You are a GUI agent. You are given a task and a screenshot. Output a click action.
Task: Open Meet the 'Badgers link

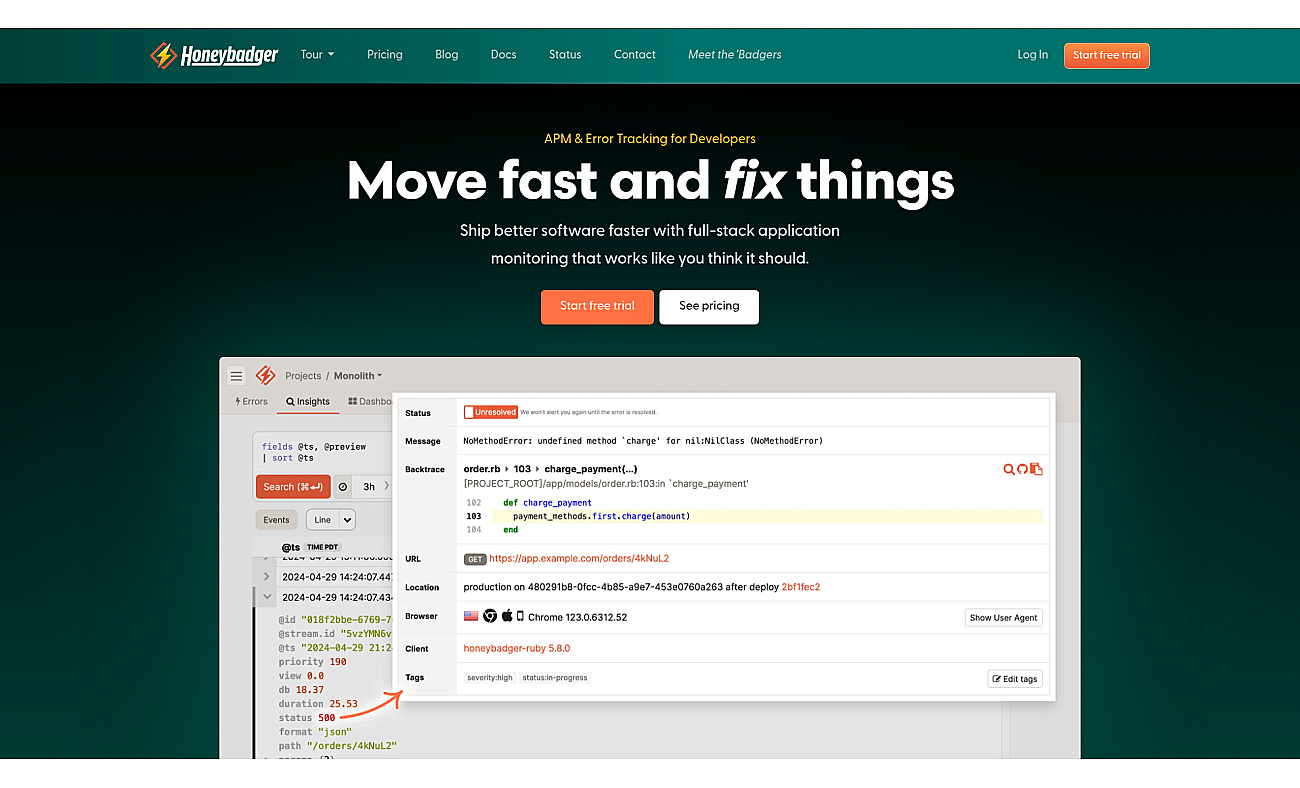[x=735, y=55]
